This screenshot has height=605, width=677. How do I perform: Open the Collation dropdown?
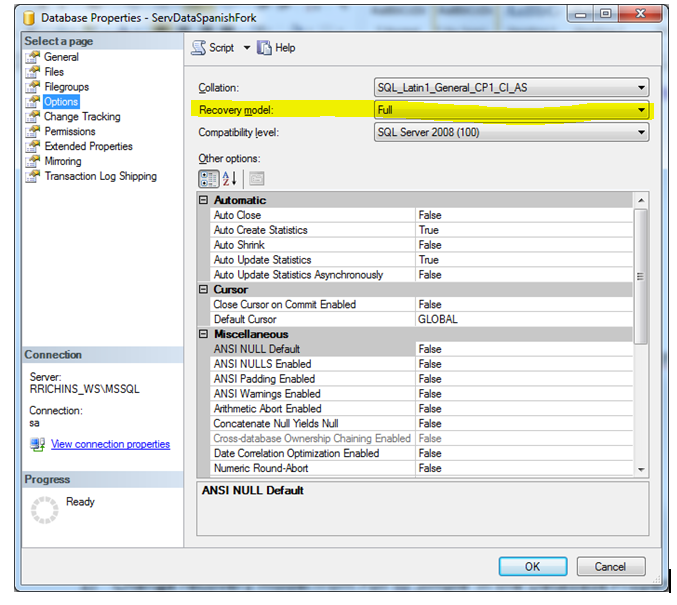(511, 88)
